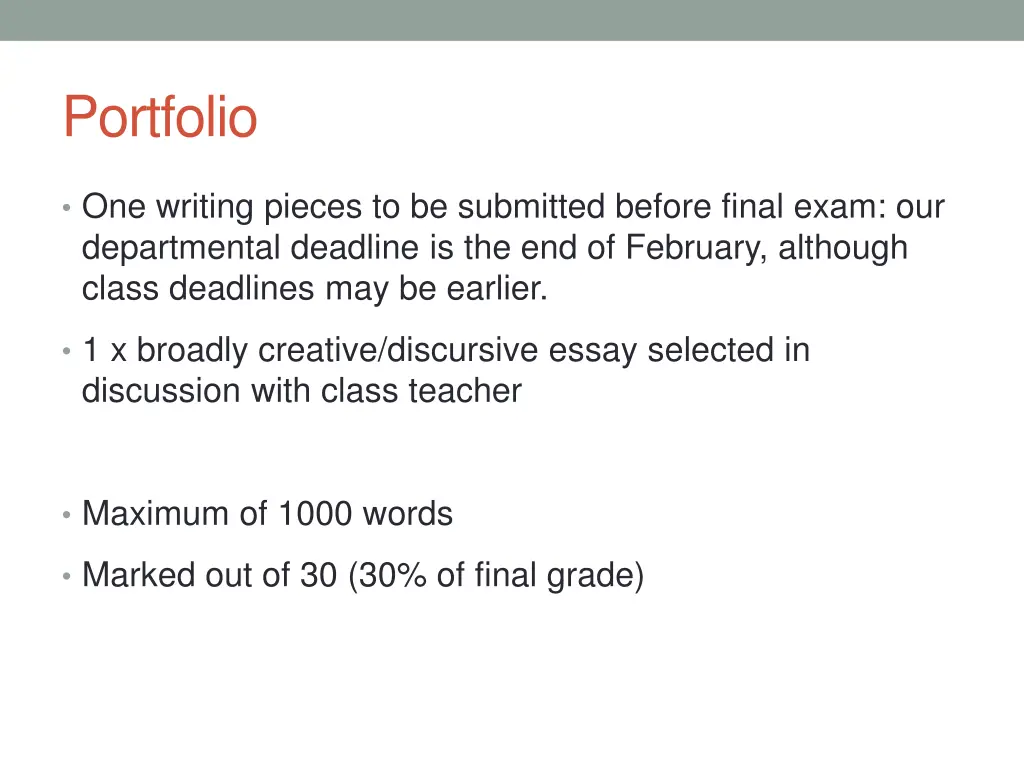Click the "(30% of final grade)" text
This screenshot has height=768, width=1024.
[x=496, y=575]
